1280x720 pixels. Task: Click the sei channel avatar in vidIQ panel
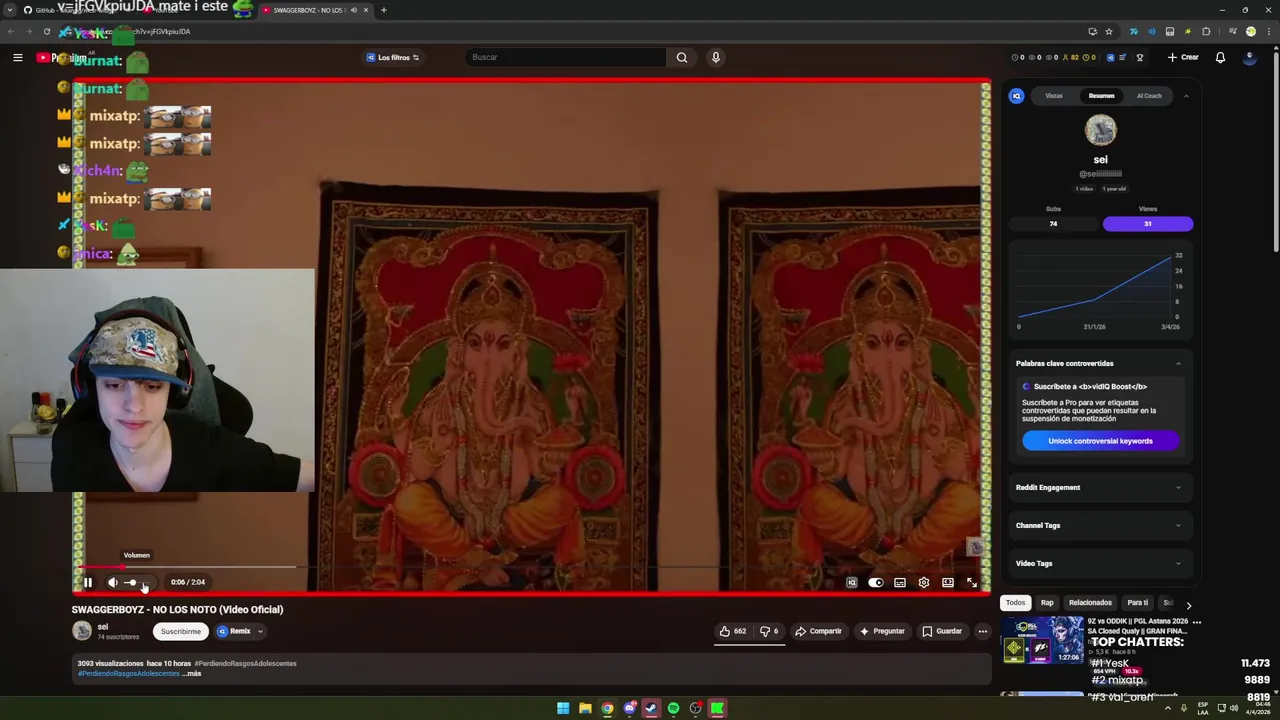[x=1100, y=130]
